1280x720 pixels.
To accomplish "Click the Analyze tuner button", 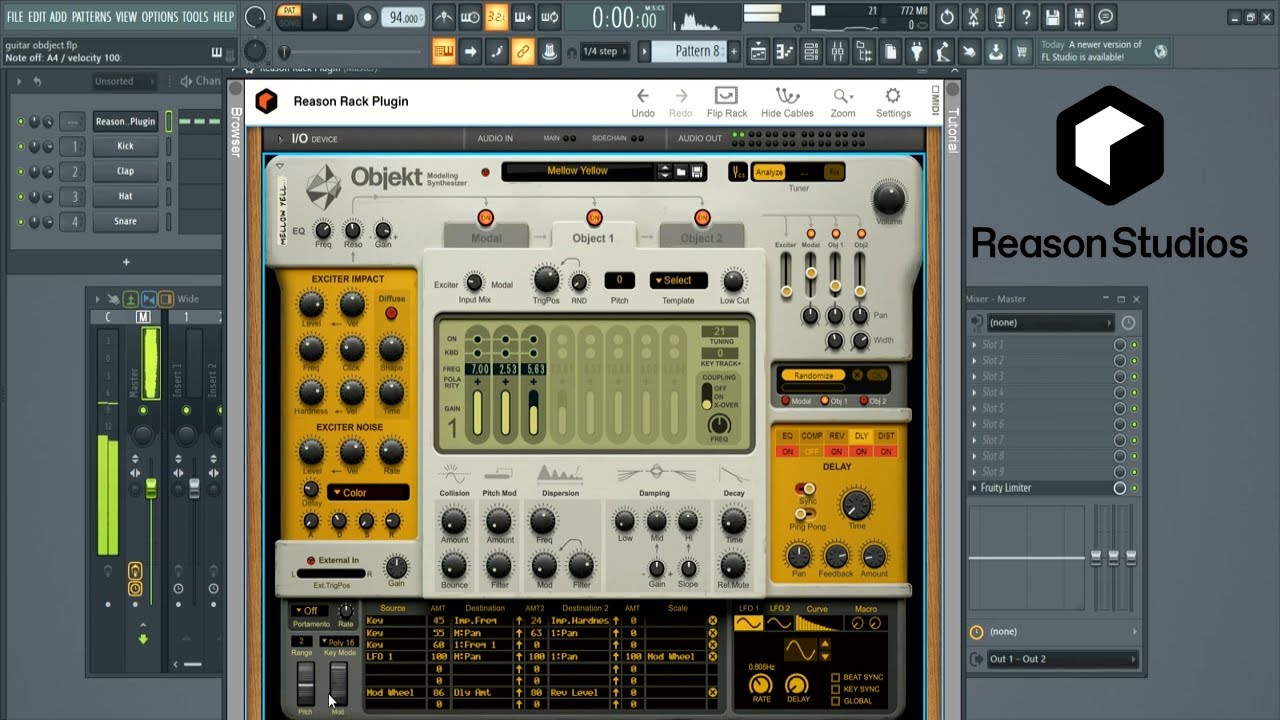I will pos(769,172).
